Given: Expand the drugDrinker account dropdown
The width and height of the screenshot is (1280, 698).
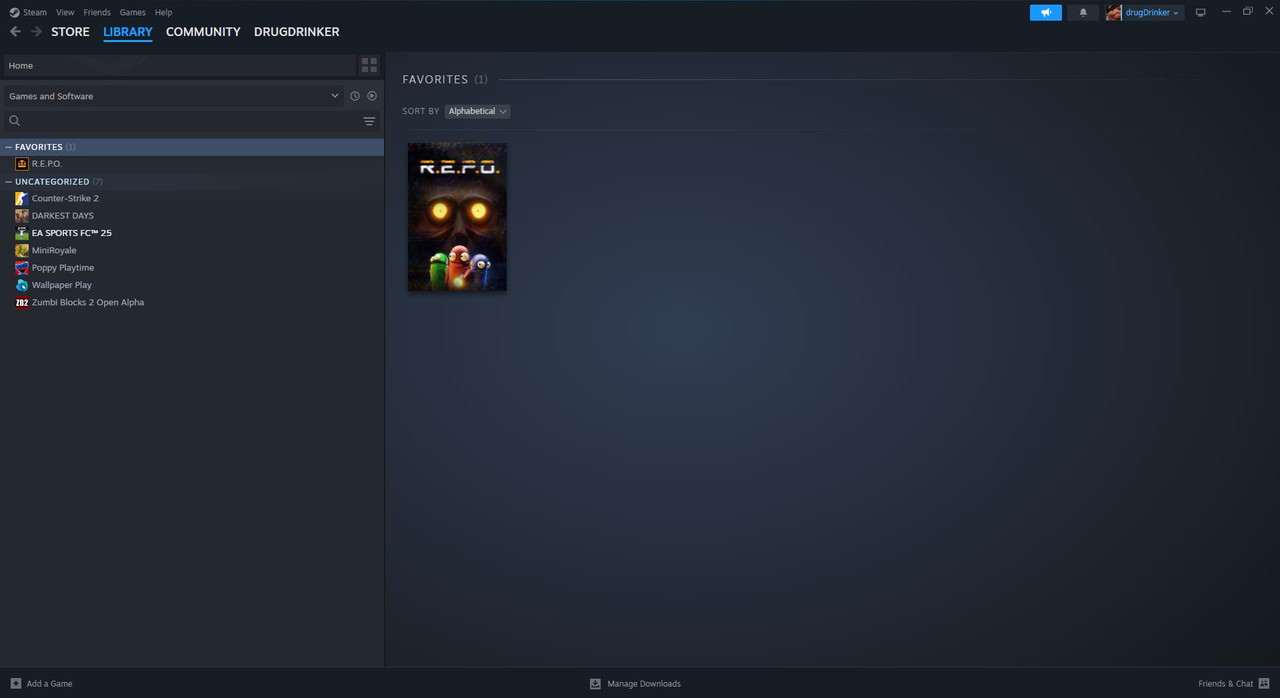Looking at the screenshot, I should click(1152, 12).
